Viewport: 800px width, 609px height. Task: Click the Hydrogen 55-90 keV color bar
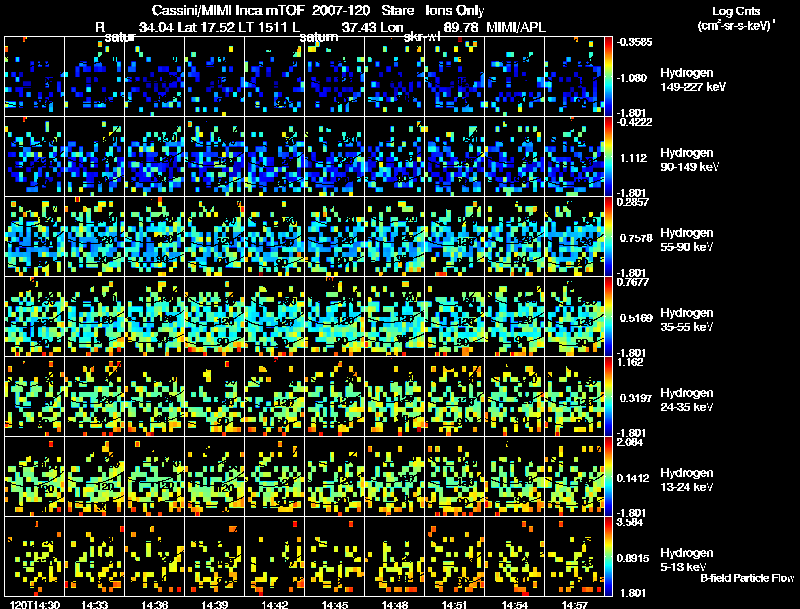click(x=608, y=236)
